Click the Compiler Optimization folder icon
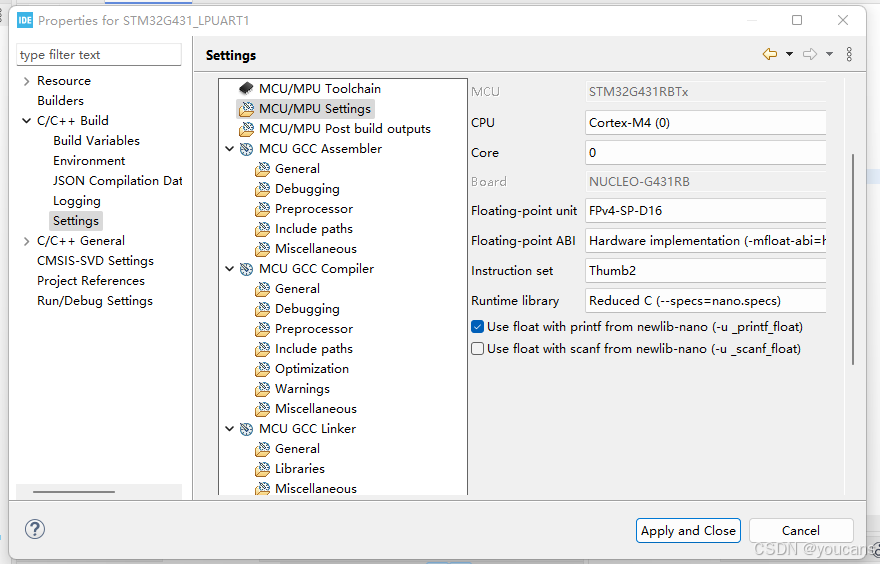 [x=262, y=369]
